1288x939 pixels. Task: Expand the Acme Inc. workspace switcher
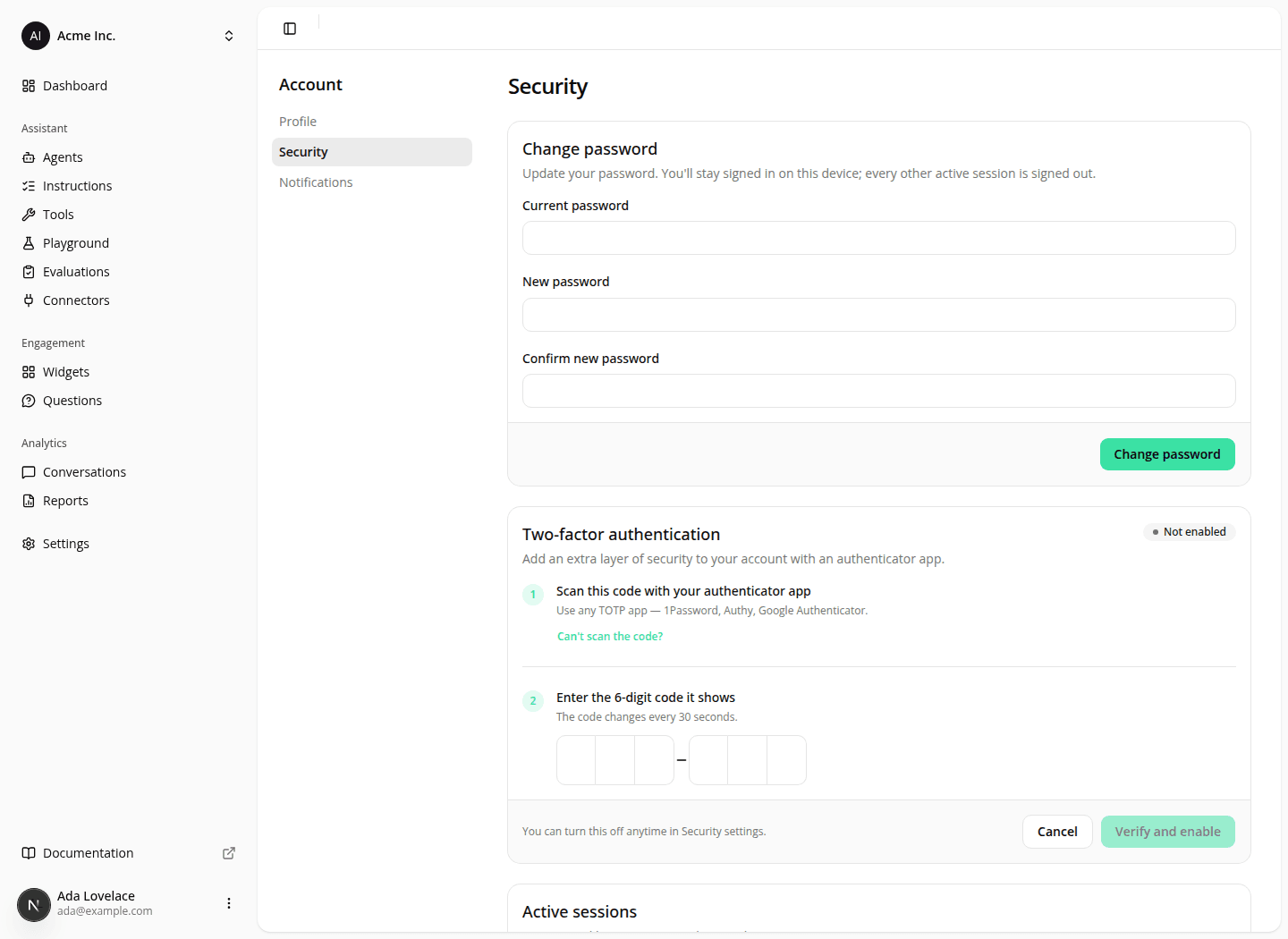coord(229,36)
